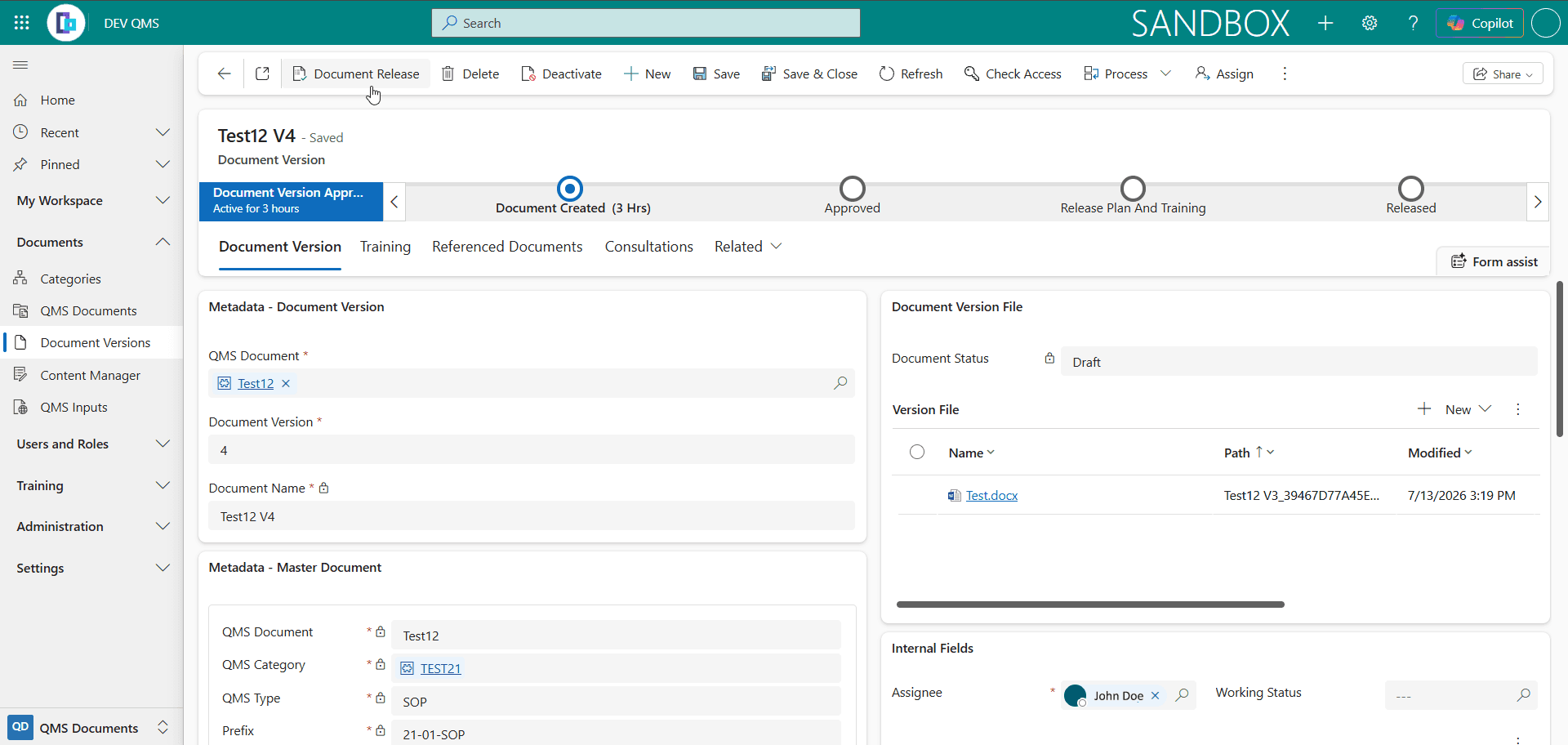Open Content Manager in sidebar
The width and height of the screenshot is (1568, 745).
click(90, 375)
